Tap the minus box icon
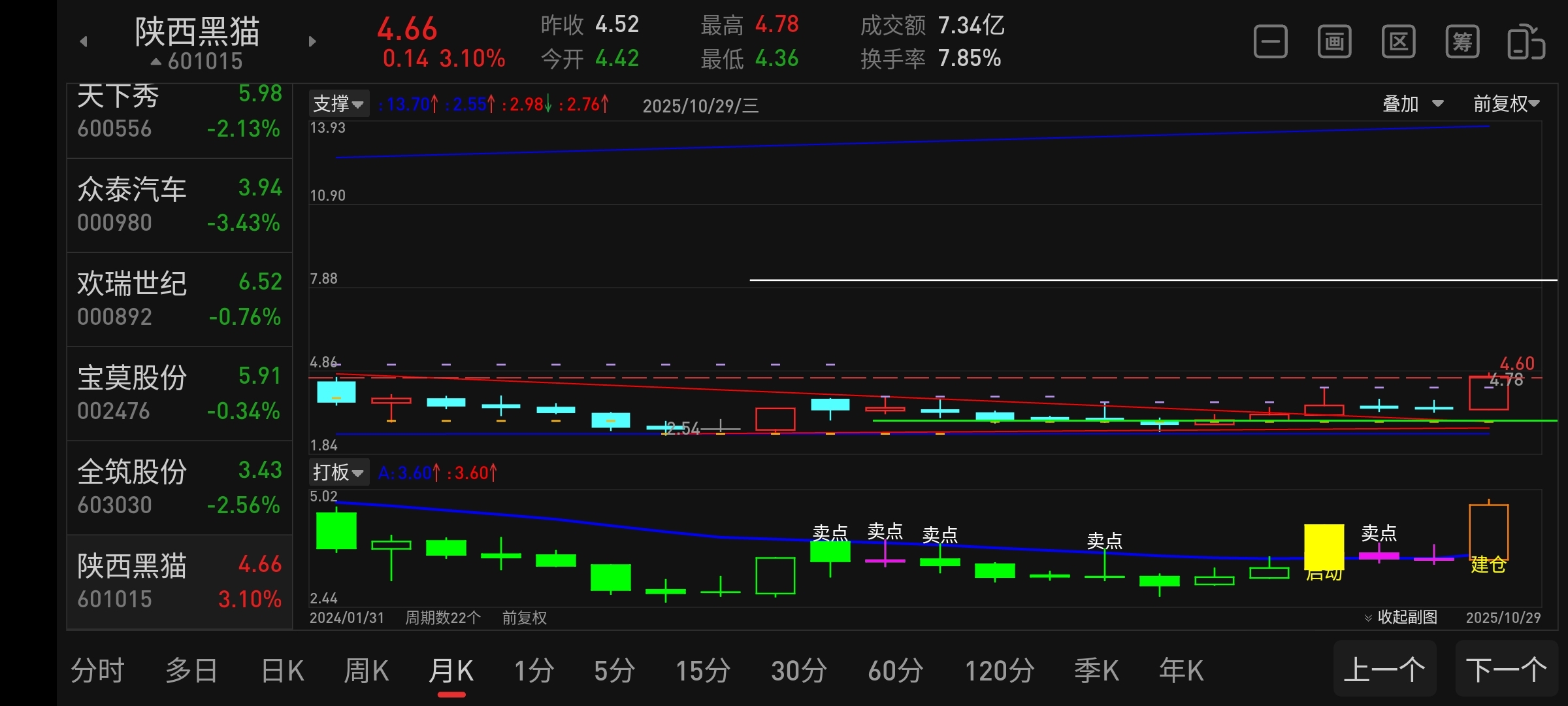Screen dimensions: 1568x706 [x=1270, y=42]
